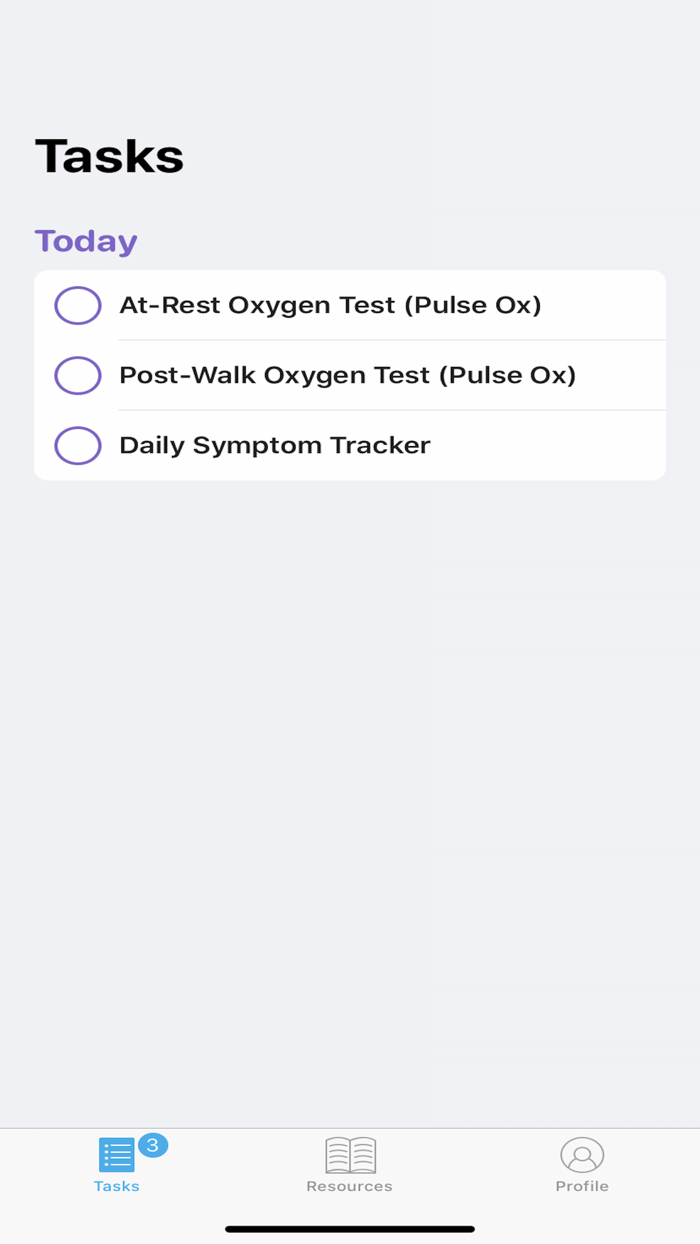
Task: Tap the blue badge showing 3
Action: tap(153, 1145)
